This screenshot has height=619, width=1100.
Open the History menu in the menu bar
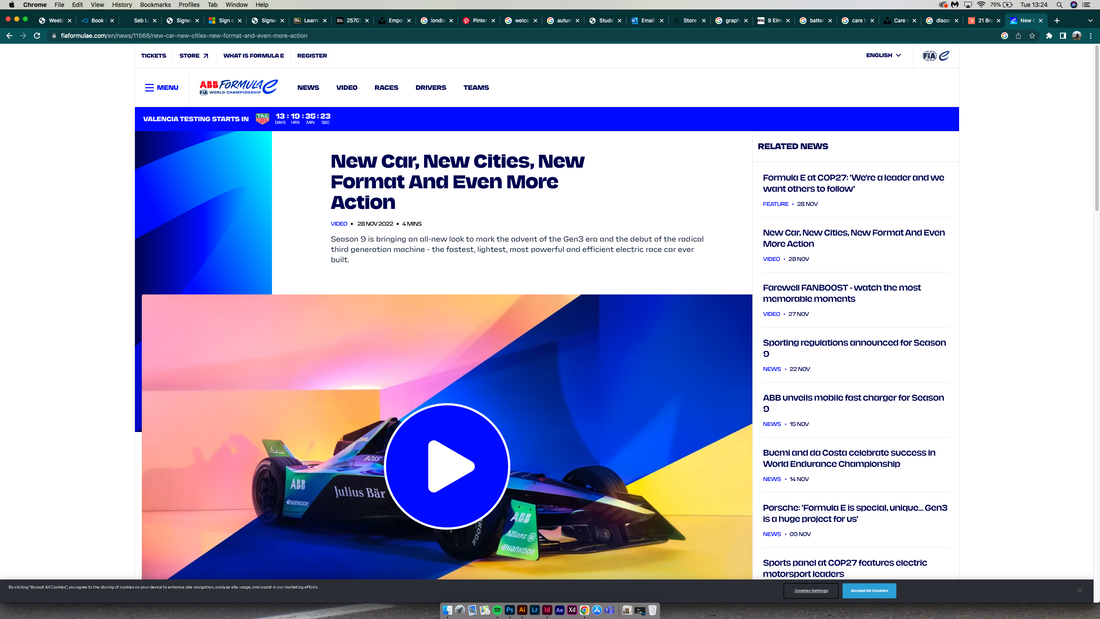122,5
